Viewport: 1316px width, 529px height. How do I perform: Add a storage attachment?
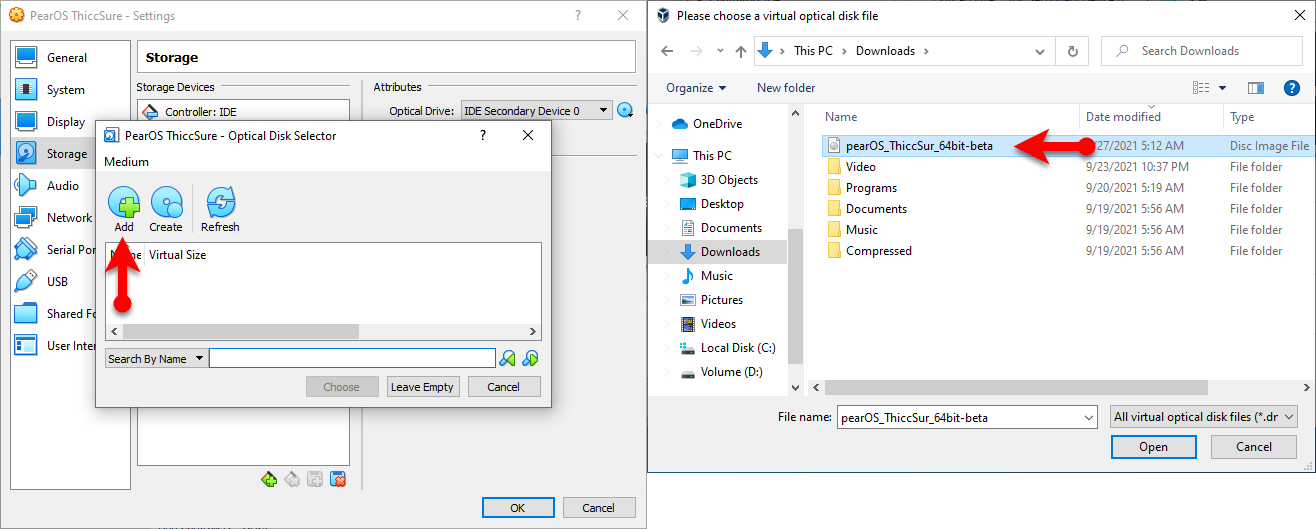[x=315, y=480]
